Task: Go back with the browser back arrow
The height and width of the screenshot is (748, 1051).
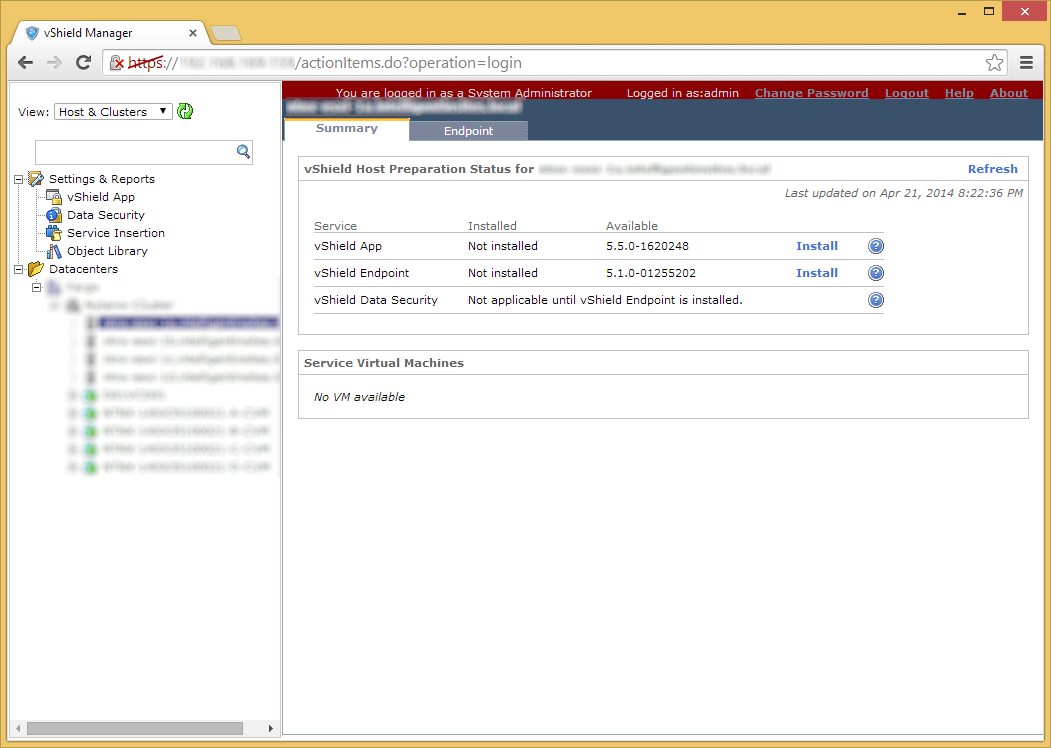Action: tap(25, 62)
